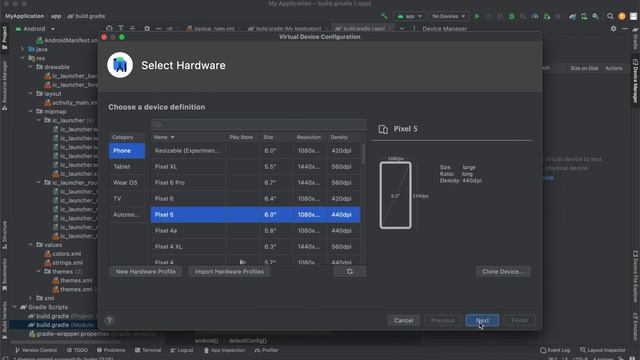
Task: Open the Device File Explorer side tab
Action: coord(636,276)
